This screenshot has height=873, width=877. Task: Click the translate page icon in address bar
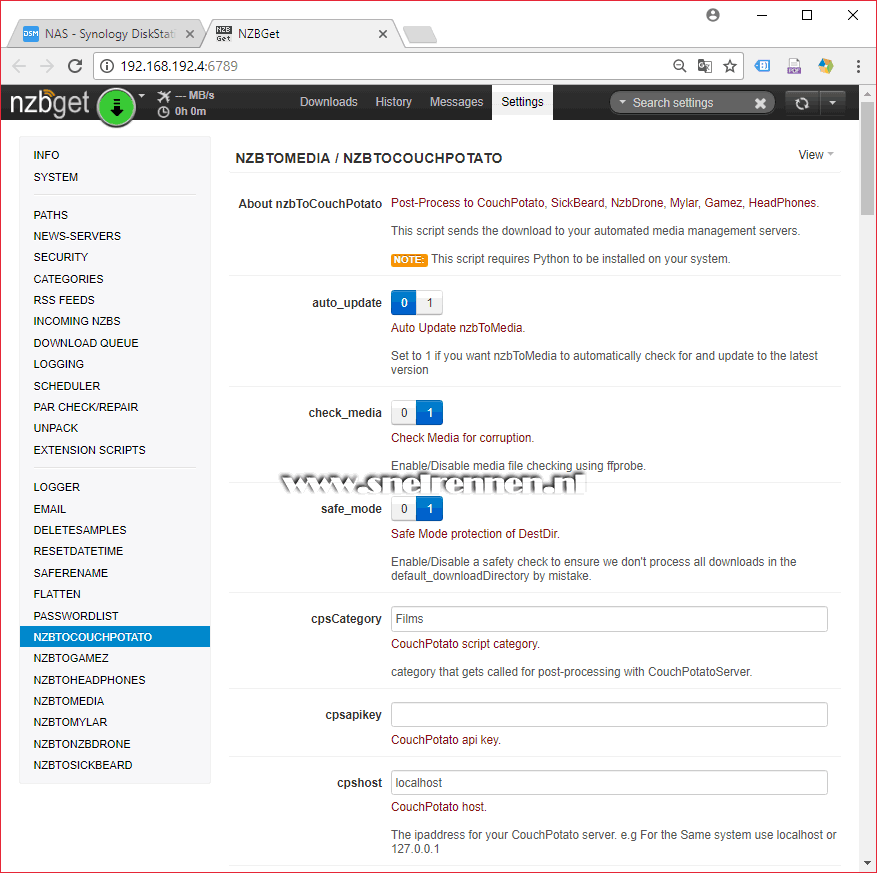tap(705, 66)
